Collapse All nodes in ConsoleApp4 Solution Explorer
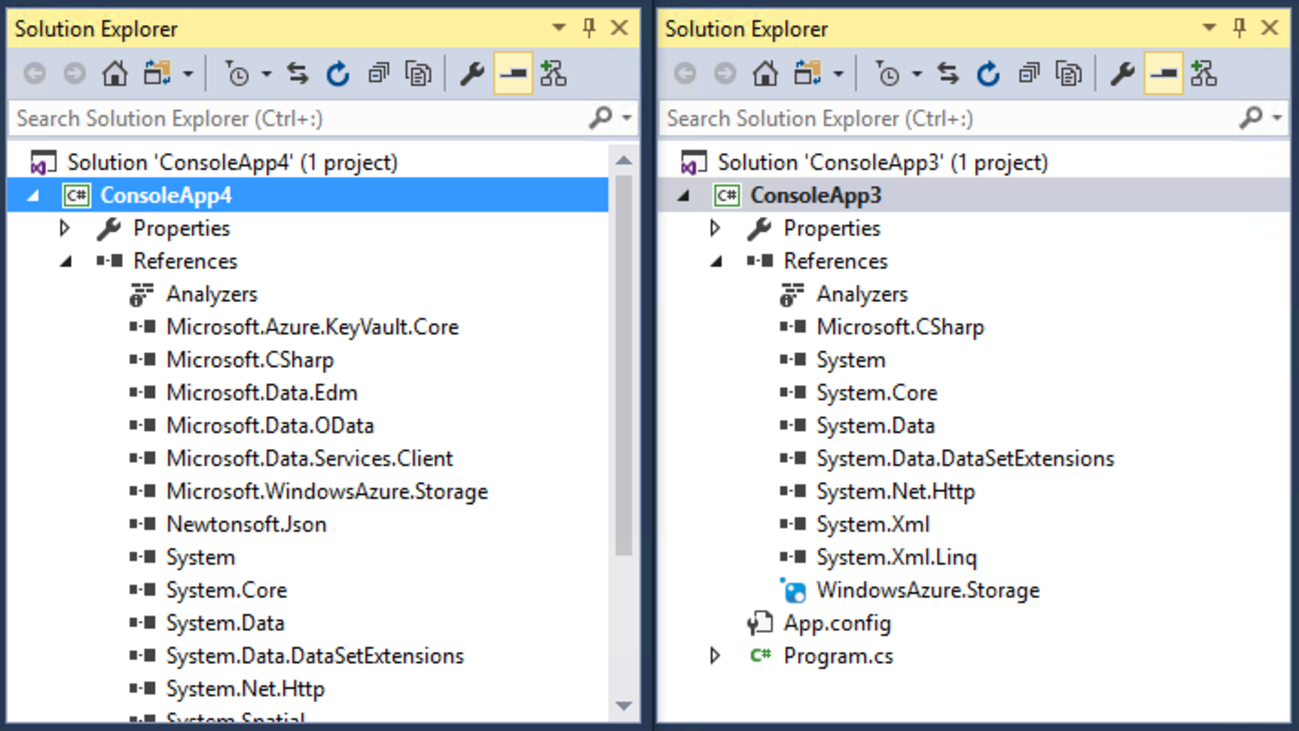 tap(378, 73)
